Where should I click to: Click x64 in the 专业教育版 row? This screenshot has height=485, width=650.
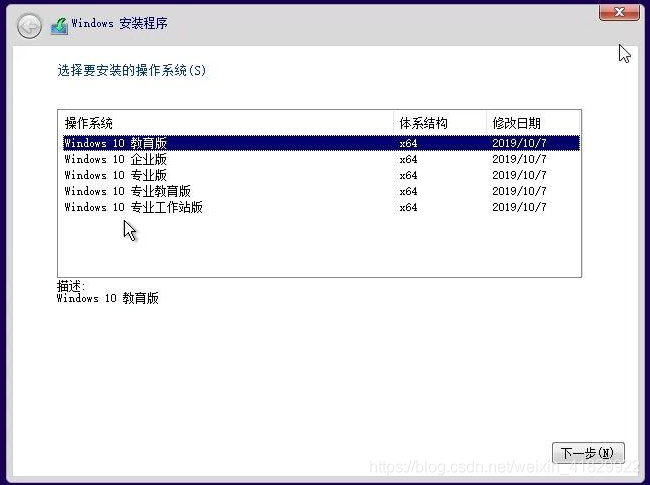point(408,191)
